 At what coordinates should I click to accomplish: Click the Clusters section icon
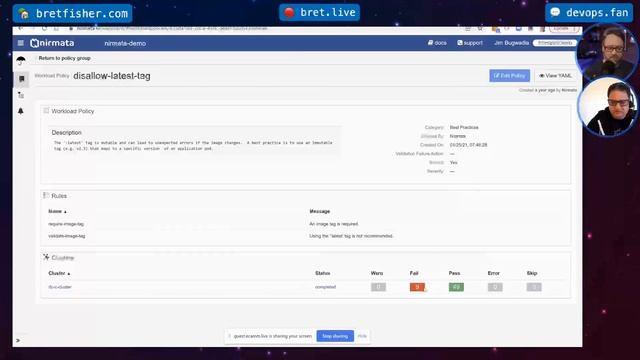(46, 257)
